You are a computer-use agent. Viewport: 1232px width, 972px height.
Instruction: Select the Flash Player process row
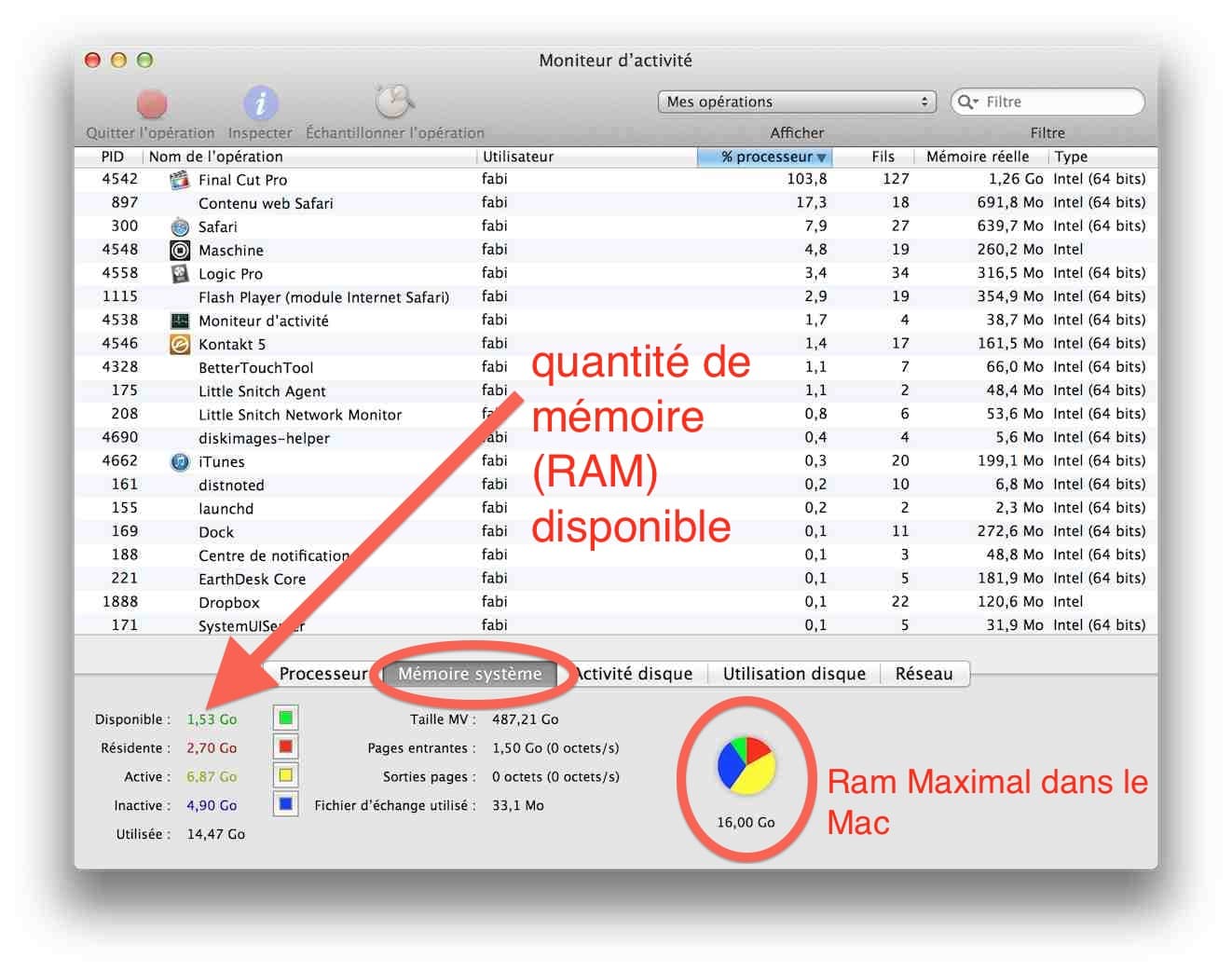[616, 296]
